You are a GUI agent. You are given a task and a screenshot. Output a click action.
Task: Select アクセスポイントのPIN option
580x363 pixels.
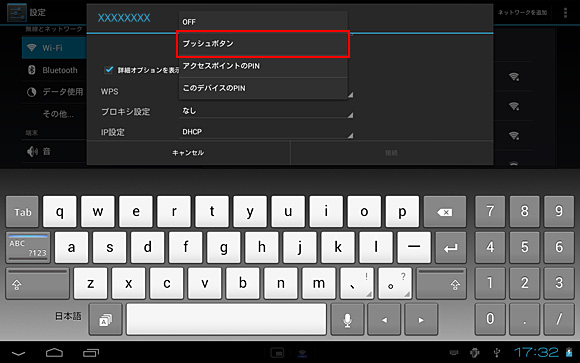tap(263, 66)
